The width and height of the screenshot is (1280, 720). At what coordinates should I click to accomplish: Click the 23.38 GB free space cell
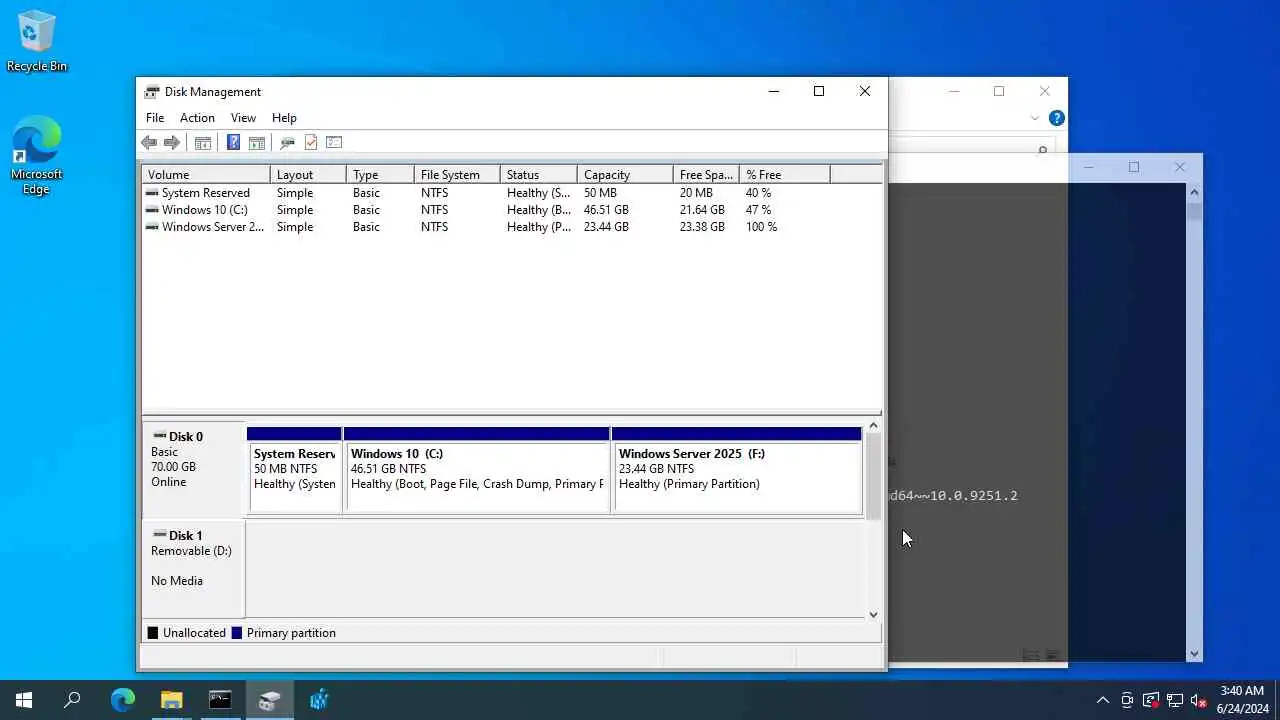pyautogui.click(x=702, y=227)
